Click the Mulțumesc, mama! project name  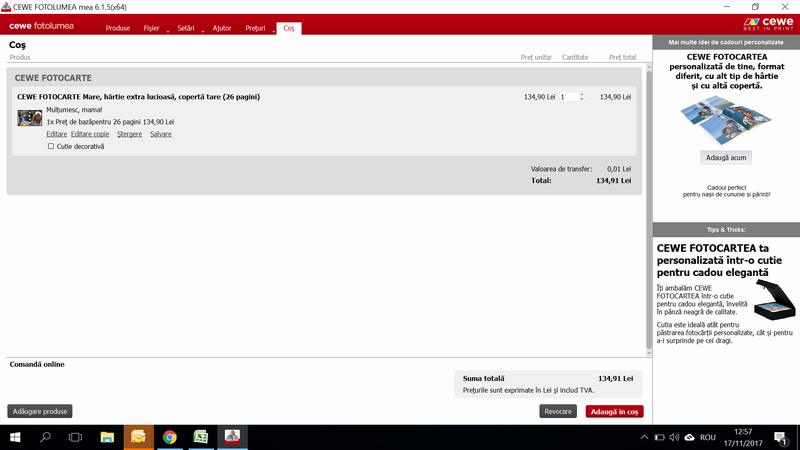pyautogui.click(x=74, y=110)
